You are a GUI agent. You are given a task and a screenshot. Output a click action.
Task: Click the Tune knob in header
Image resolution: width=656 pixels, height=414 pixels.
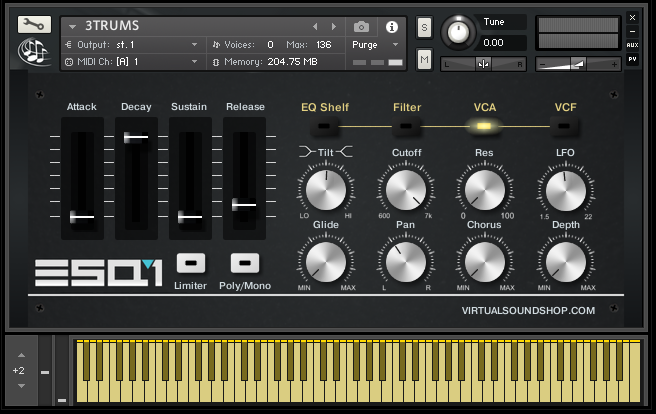(459, 32)
